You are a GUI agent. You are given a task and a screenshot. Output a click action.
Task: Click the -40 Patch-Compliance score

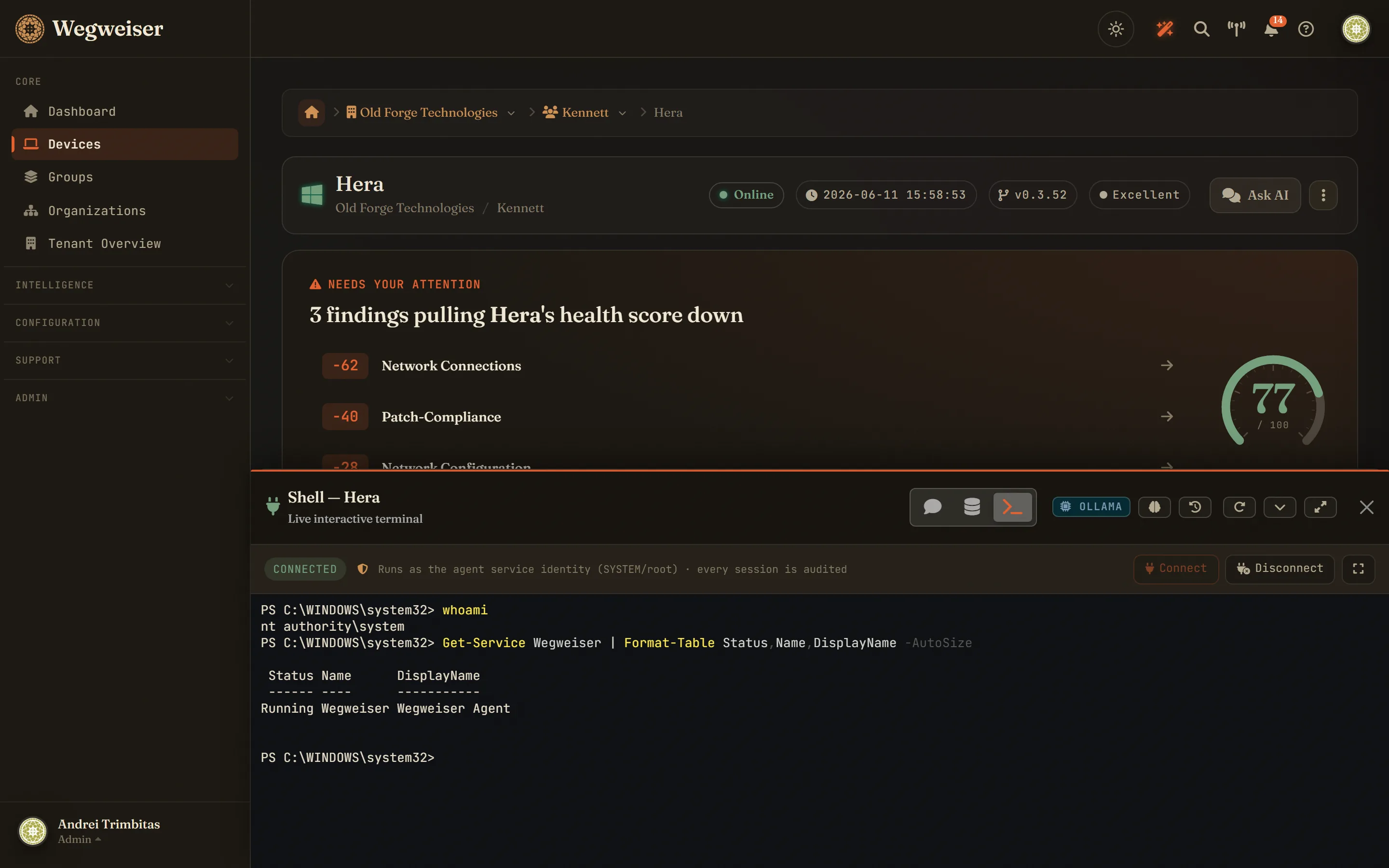coord(345,417)
